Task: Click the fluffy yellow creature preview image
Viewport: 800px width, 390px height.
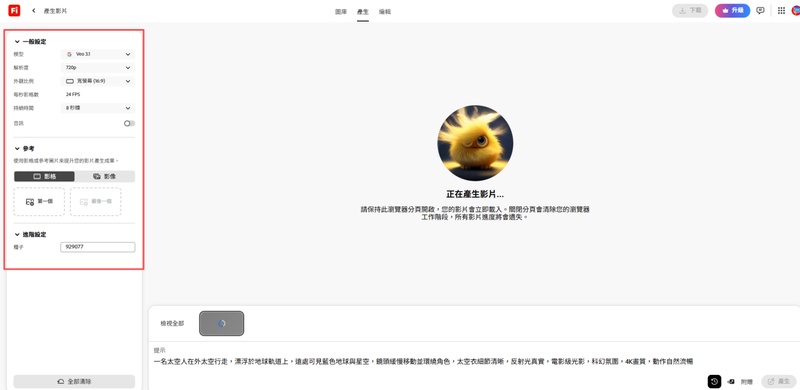Action: click(475, 143)
